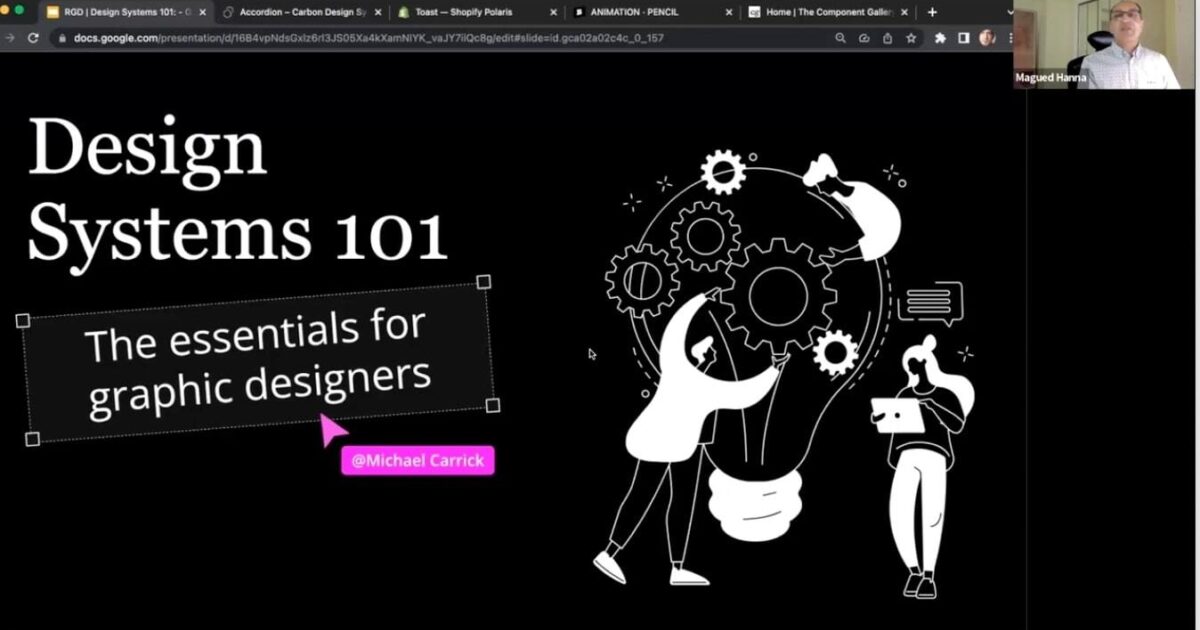Close the Component Gallery tab

[x=905, y=12]
